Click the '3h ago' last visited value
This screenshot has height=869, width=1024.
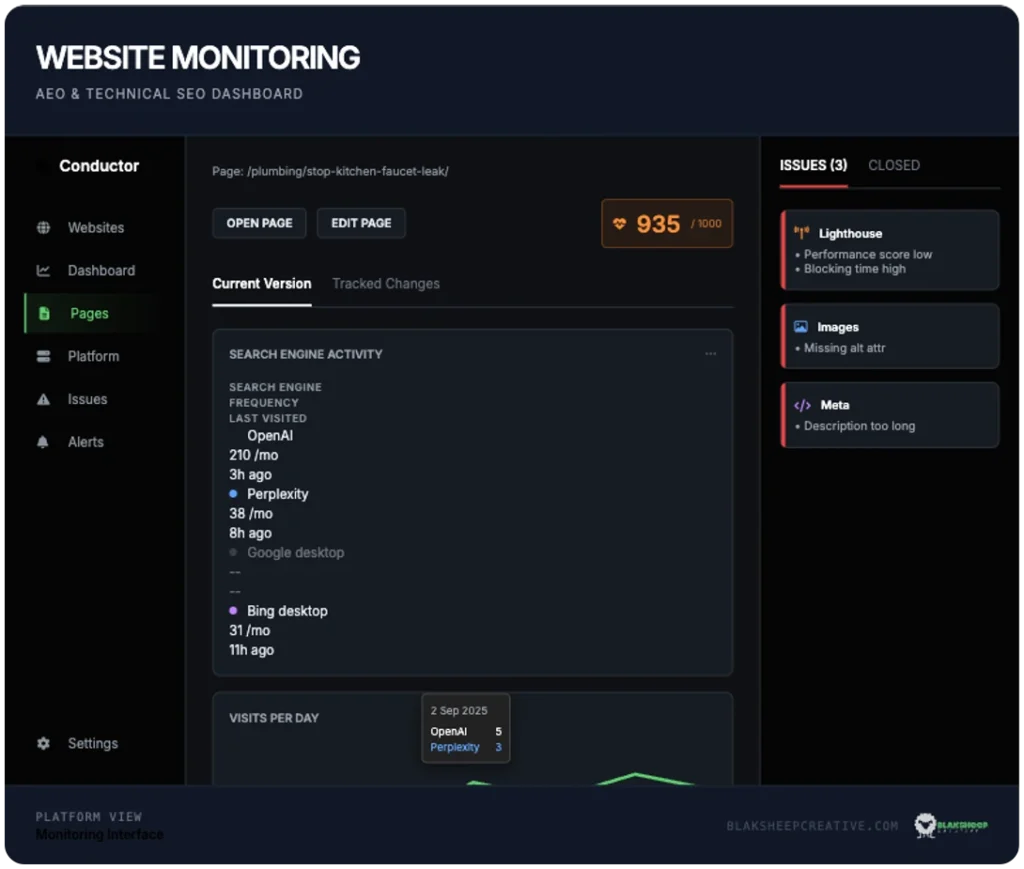250,475
